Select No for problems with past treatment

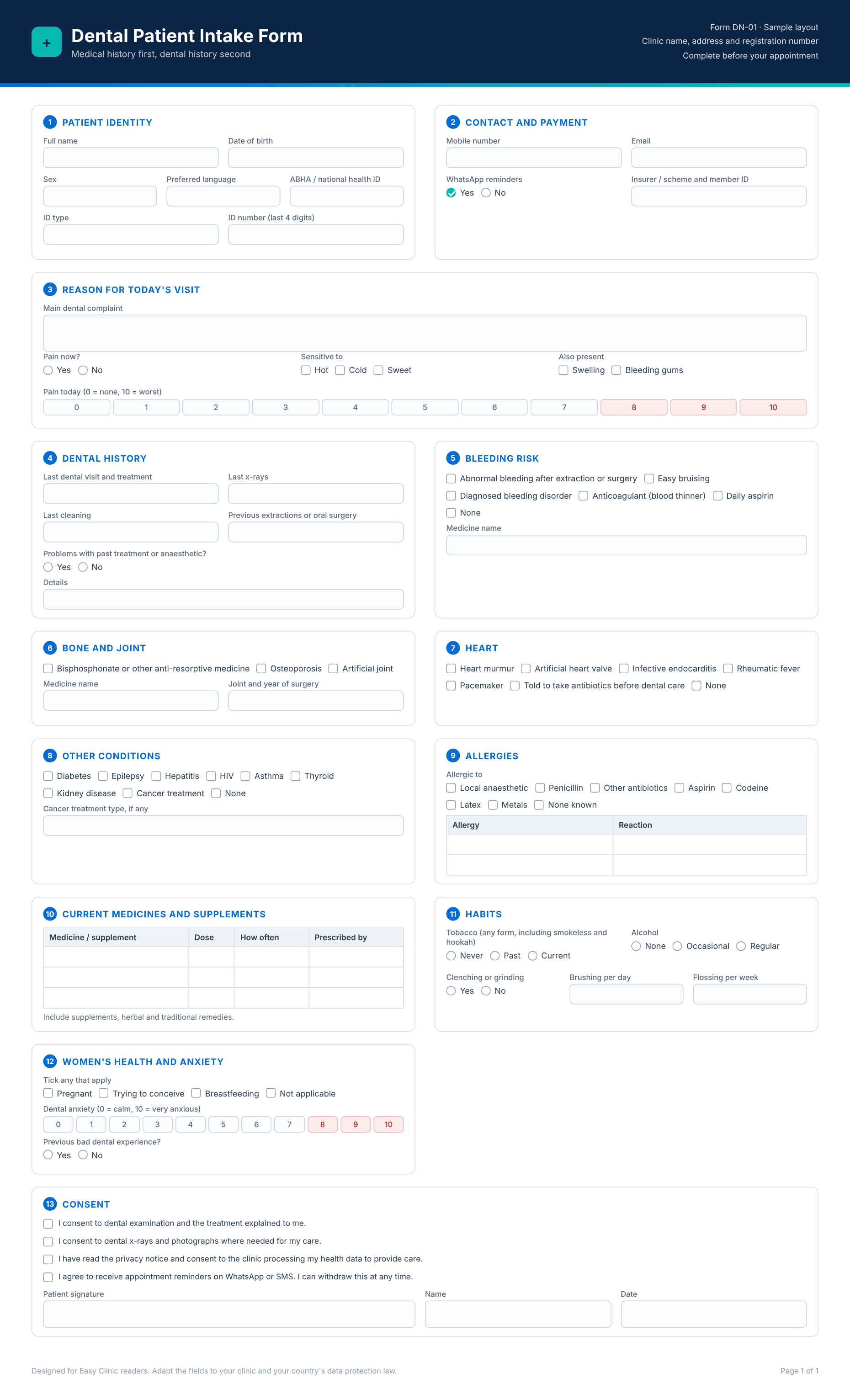(x=83, y=567)
